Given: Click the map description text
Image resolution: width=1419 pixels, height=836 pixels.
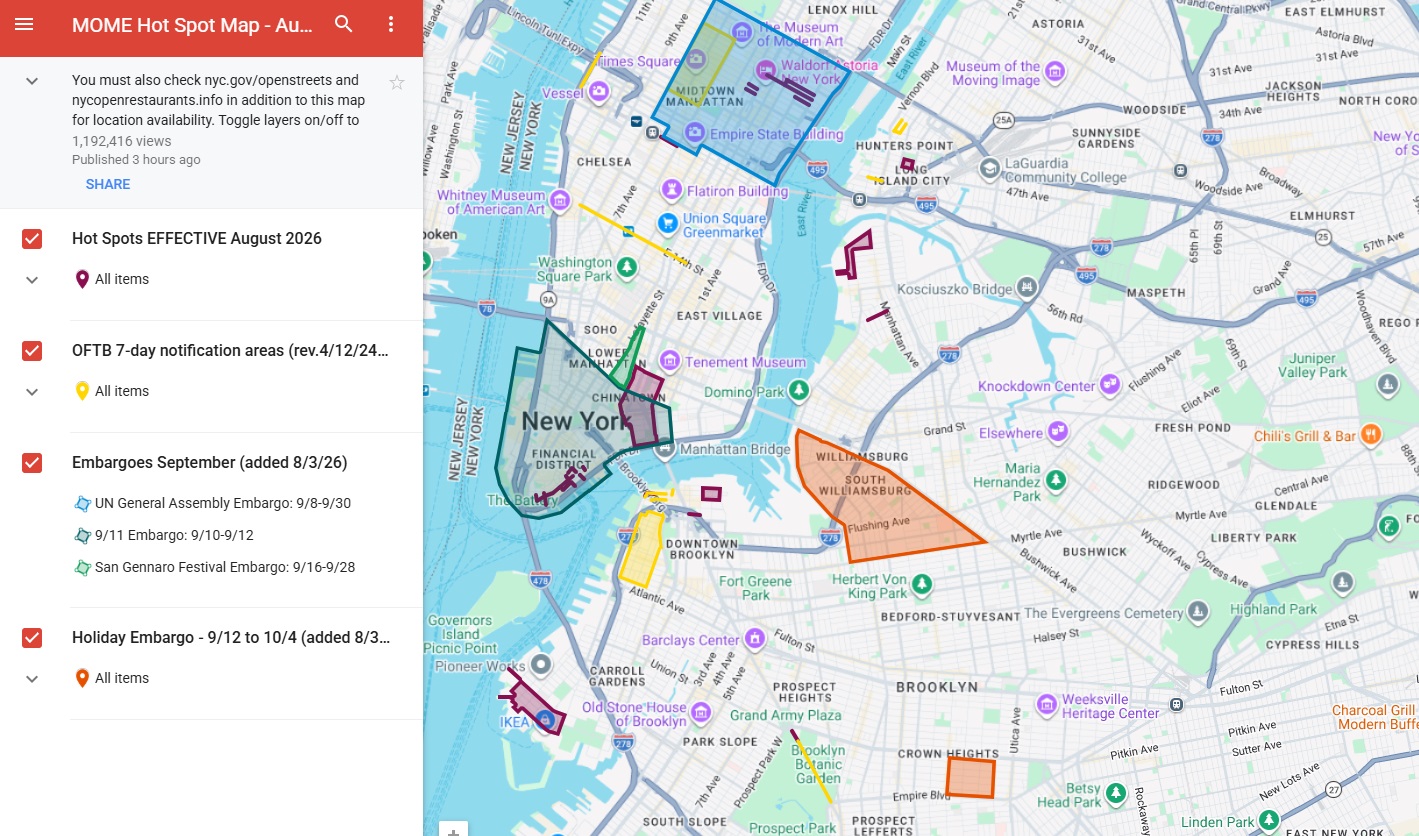Looking at the screenshot, I should (x=218, y=100).
